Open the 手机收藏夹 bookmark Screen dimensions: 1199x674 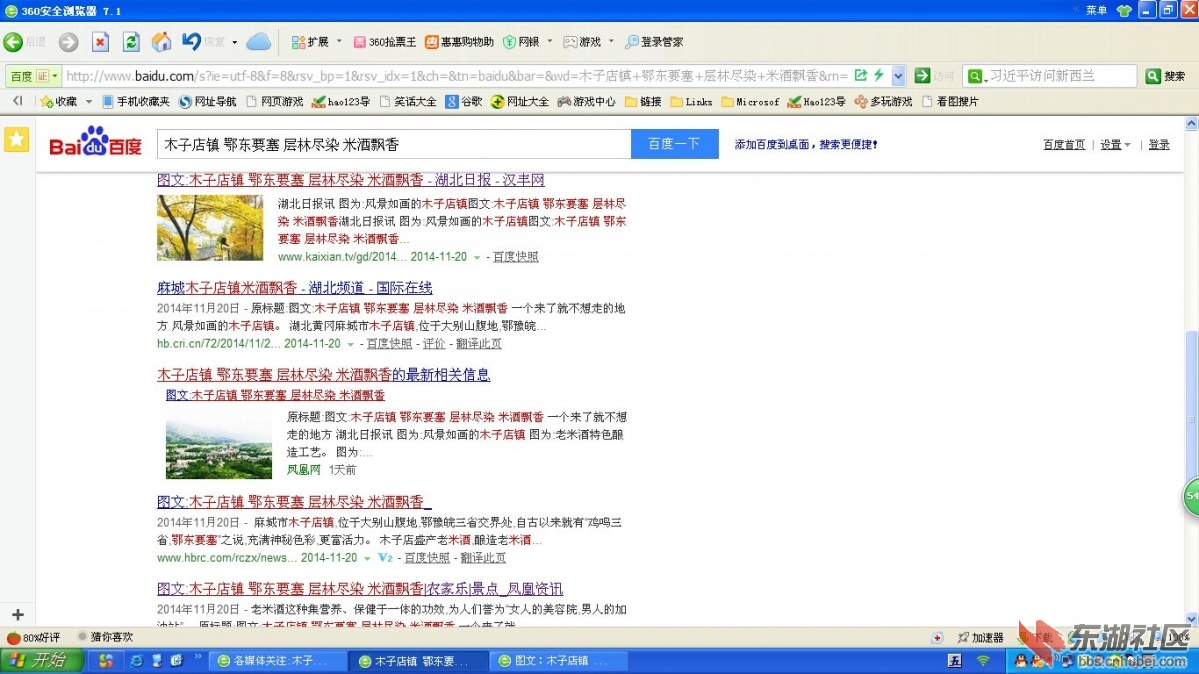tap(135, 101)
